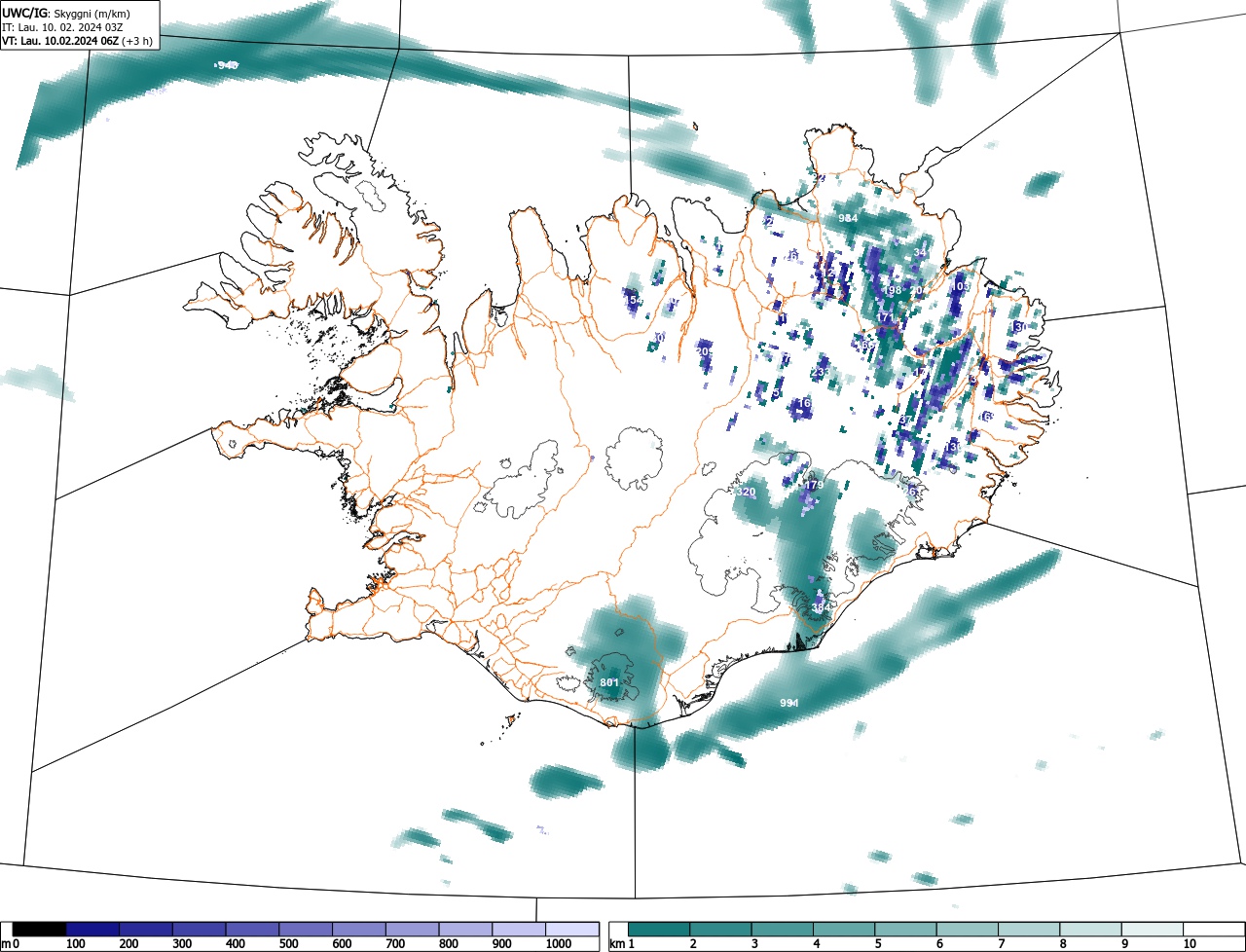Click the 'm 0' legend label

pyautogui.click(x=11, y=944)
